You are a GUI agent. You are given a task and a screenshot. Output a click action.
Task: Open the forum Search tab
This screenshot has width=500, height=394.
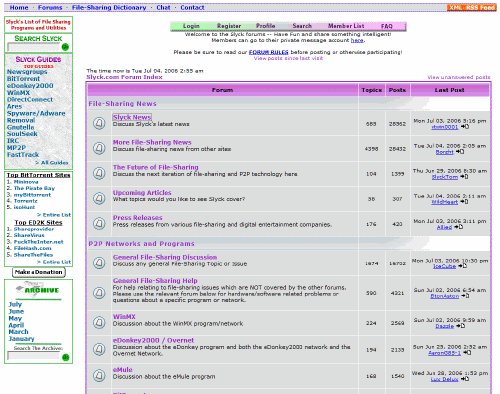pos(302,26)
